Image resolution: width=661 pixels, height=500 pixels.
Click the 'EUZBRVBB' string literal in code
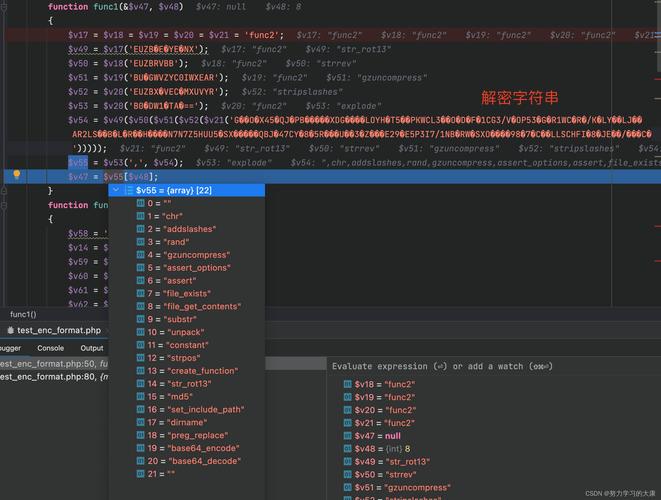pos(153,63)
